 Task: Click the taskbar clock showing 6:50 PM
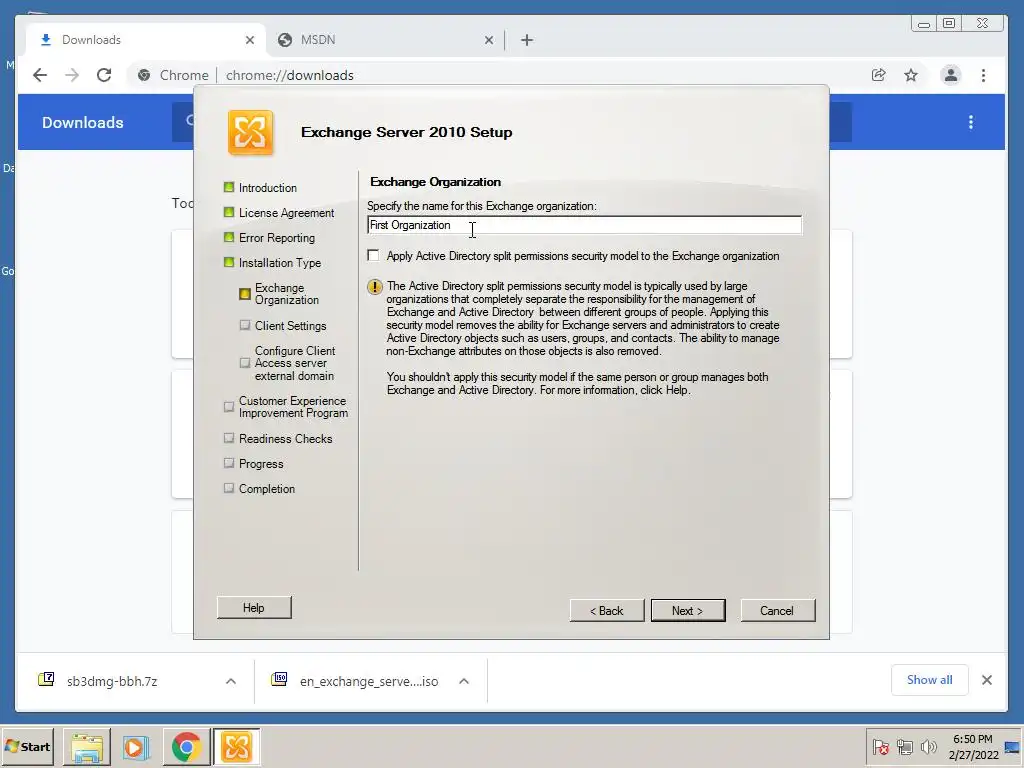(973, 747)
